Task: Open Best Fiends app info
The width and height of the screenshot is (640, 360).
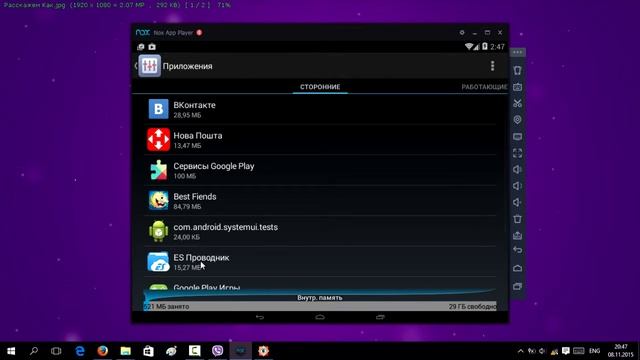Action: pos(320,200)
